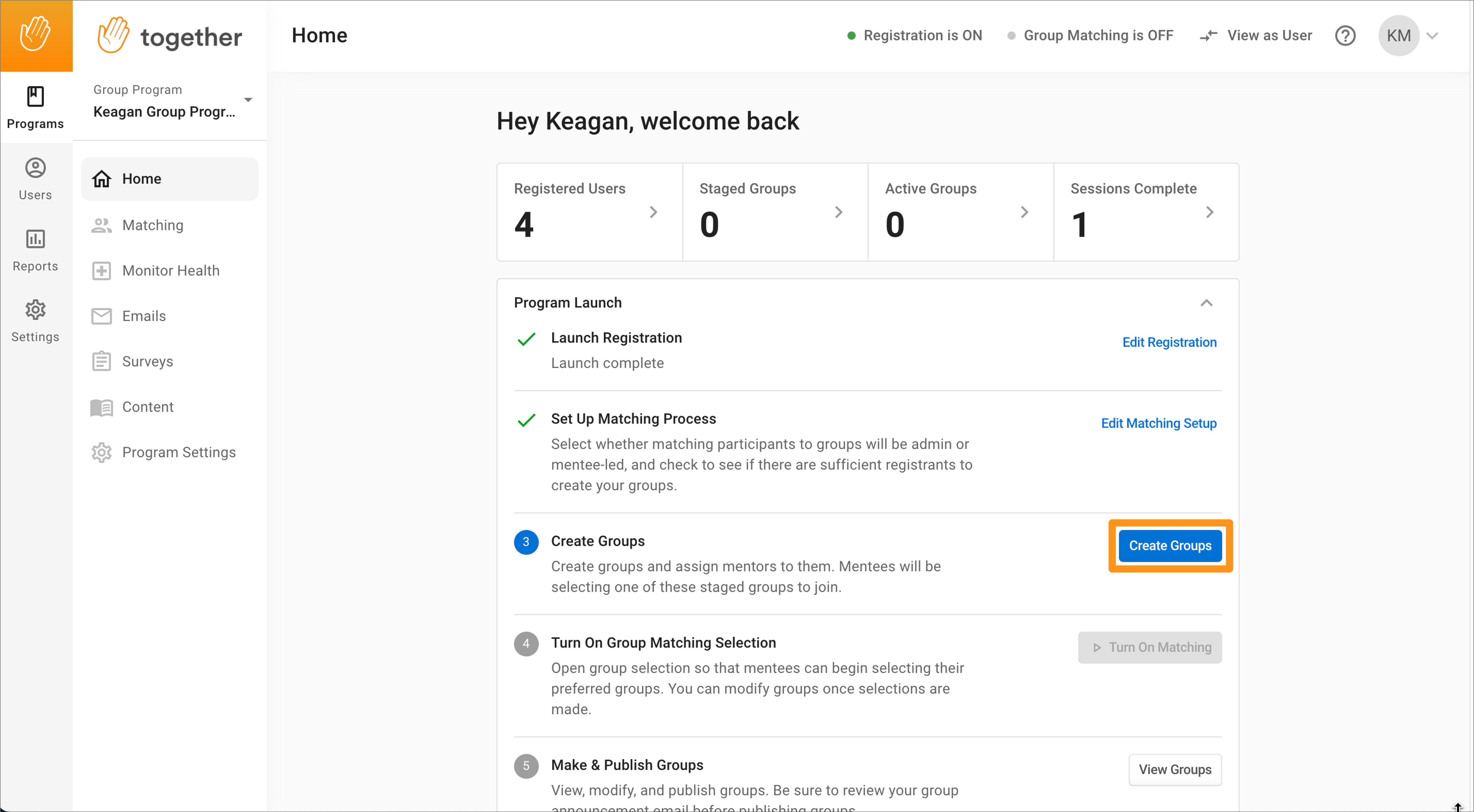This screenshot has height=812, width=1474.
Task: Open the Reports chart icon
Action: point(35,239)
